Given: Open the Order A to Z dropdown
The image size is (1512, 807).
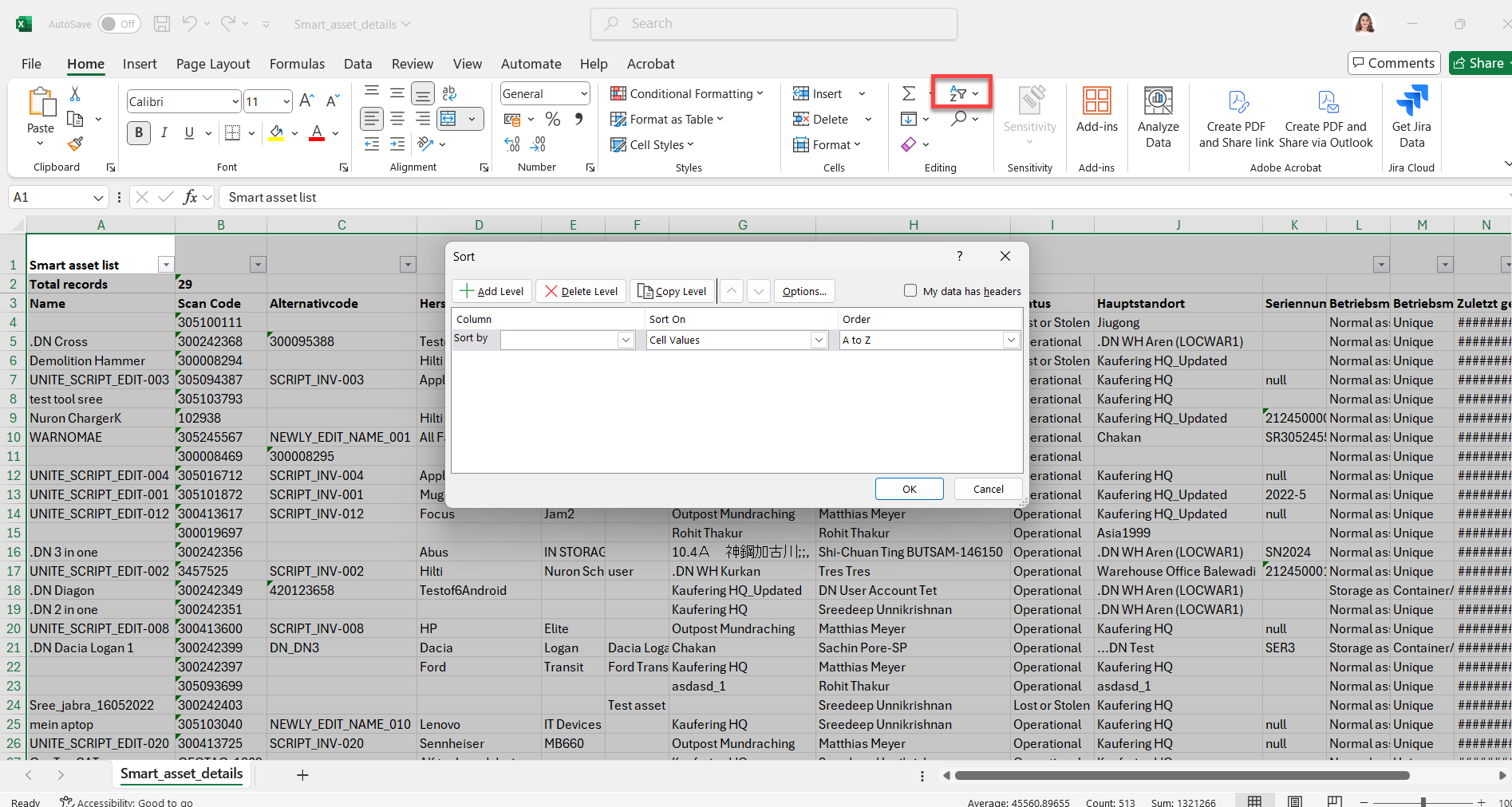Looking at the screenshot, I should pos(1011,341).
